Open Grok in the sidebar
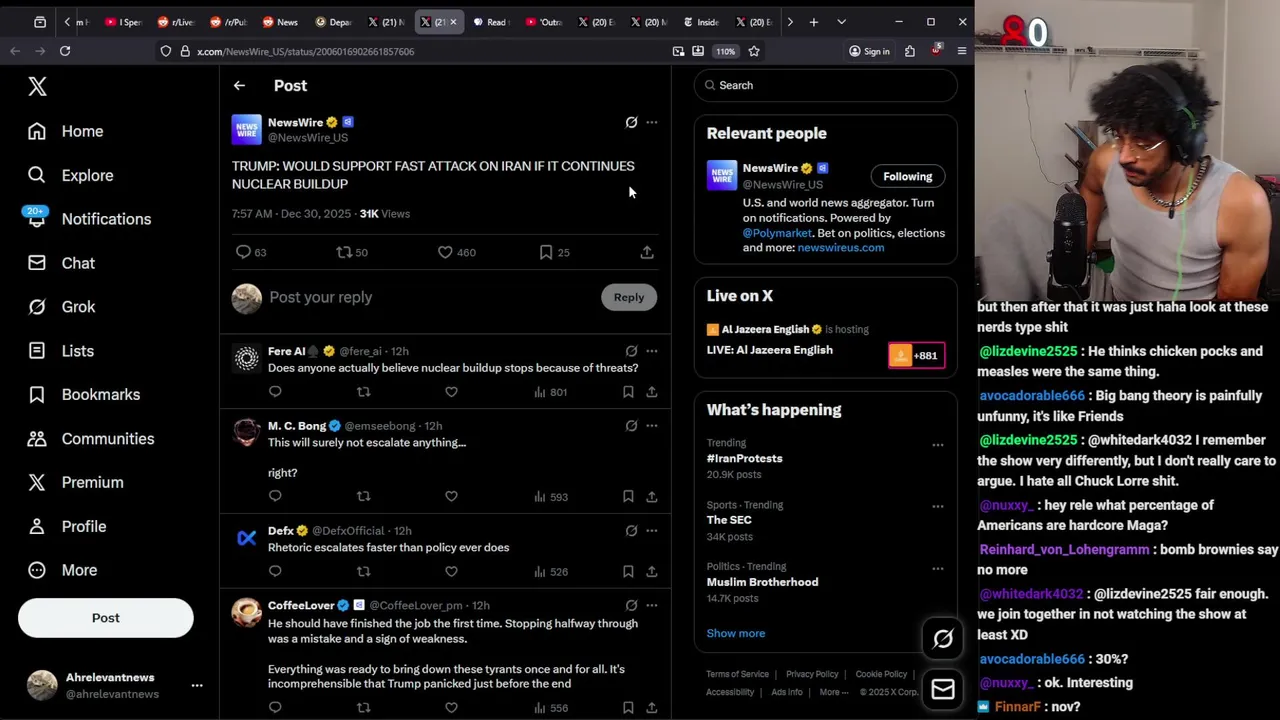1280x720 pixels. (61, 307)
